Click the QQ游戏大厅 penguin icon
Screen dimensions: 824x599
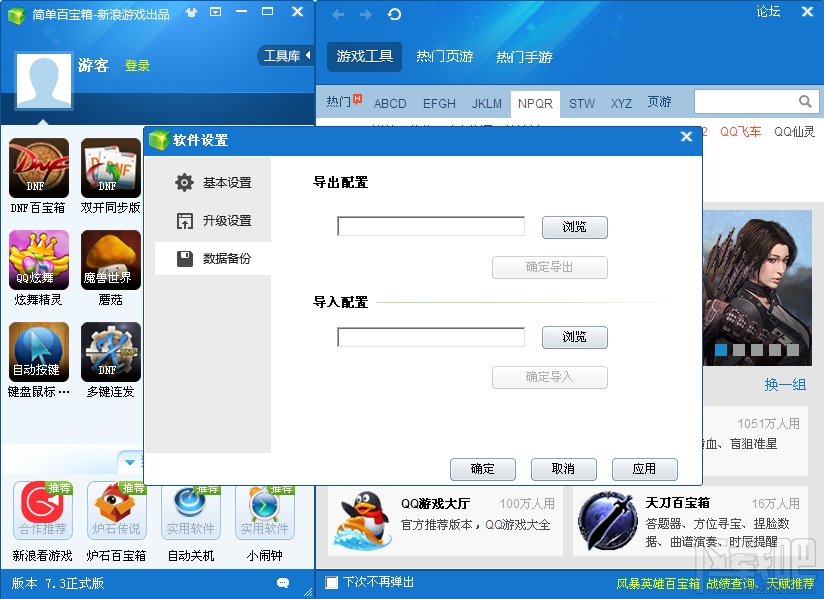click(364, 521)
